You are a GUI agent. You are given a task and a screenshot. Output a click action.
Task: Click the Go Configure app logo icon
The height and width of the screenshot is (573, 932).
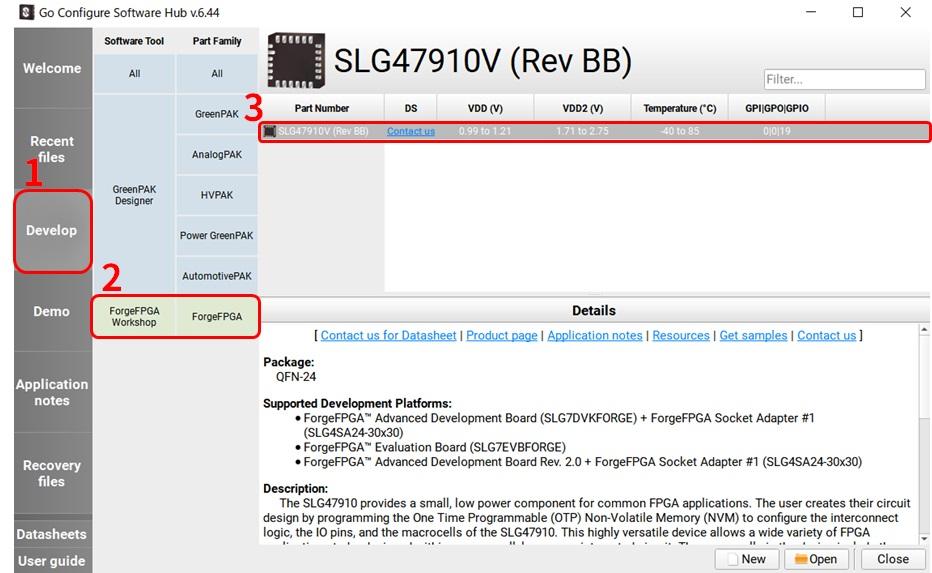(26, 12)
